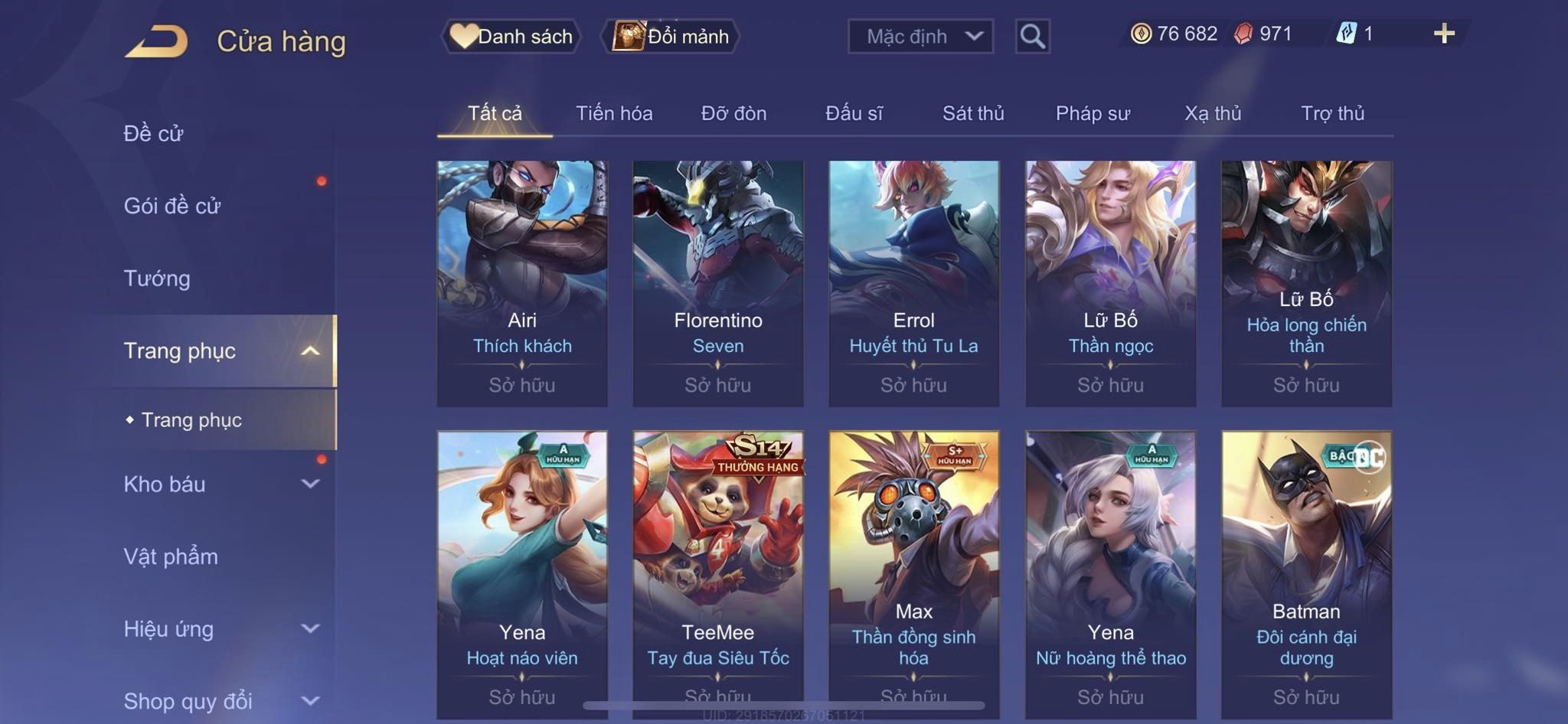Switch to the Sát thủ tab
Screen dimensions: 1568x724
(973, 113)
